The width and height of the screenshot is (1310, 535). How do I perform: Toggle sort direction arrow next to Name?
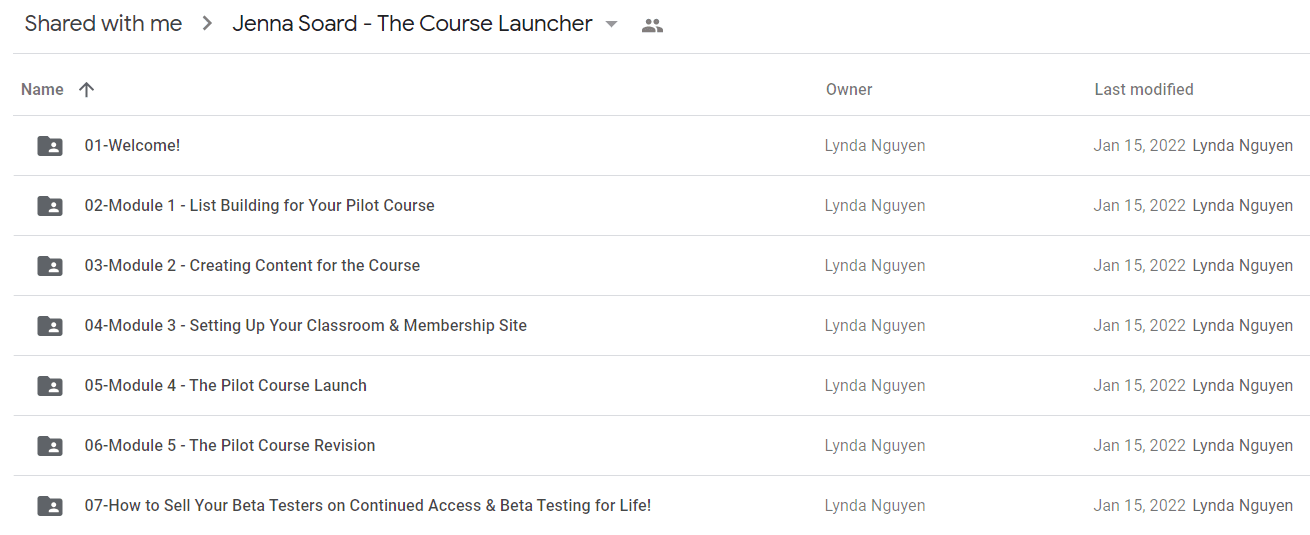[87, 89]
